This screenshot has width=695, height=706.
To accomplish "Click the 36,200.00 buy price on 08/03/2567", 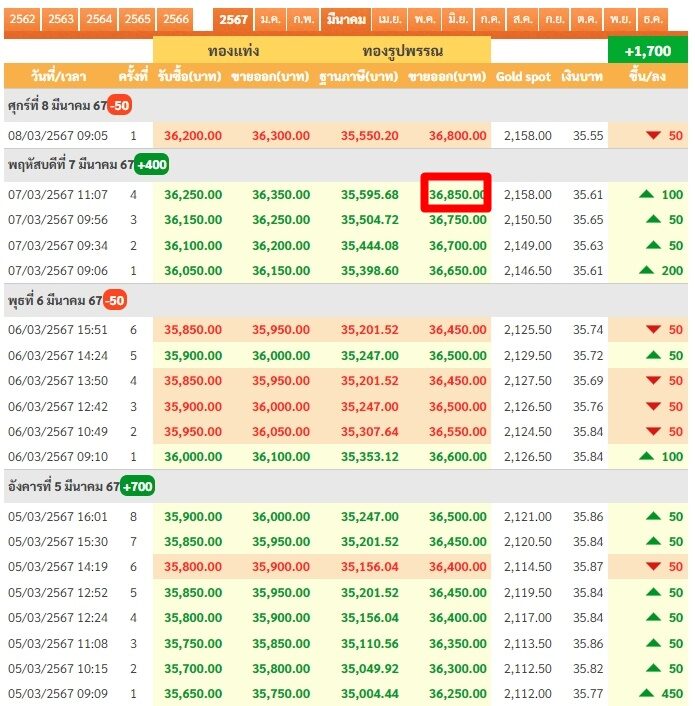I will tap(193, 136).
